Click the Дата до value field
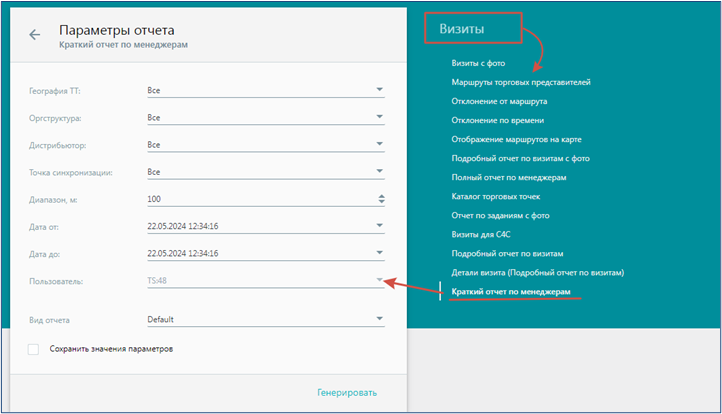The height and width of the screenshot is (414, 722). point(266,253)
